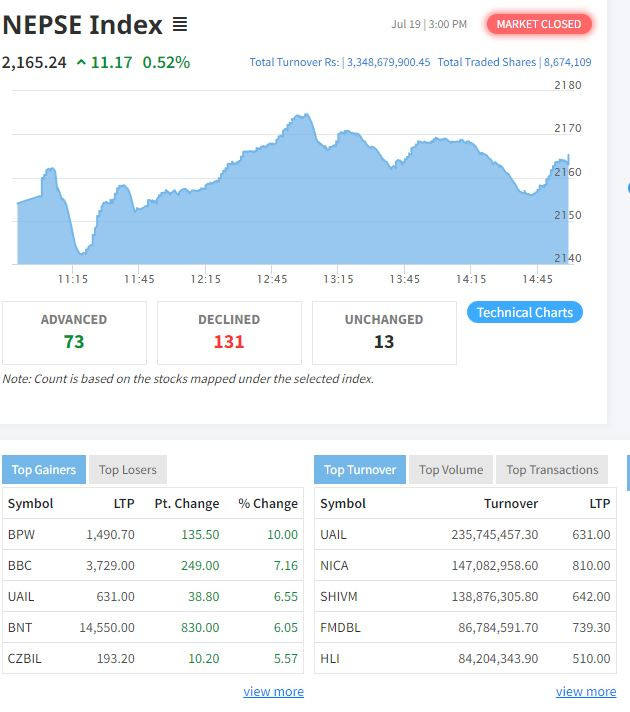This screenshot has height=712, width=630.
Task: Click the 11:15 time label on chart axis
Action: click(x=73, y=279)
